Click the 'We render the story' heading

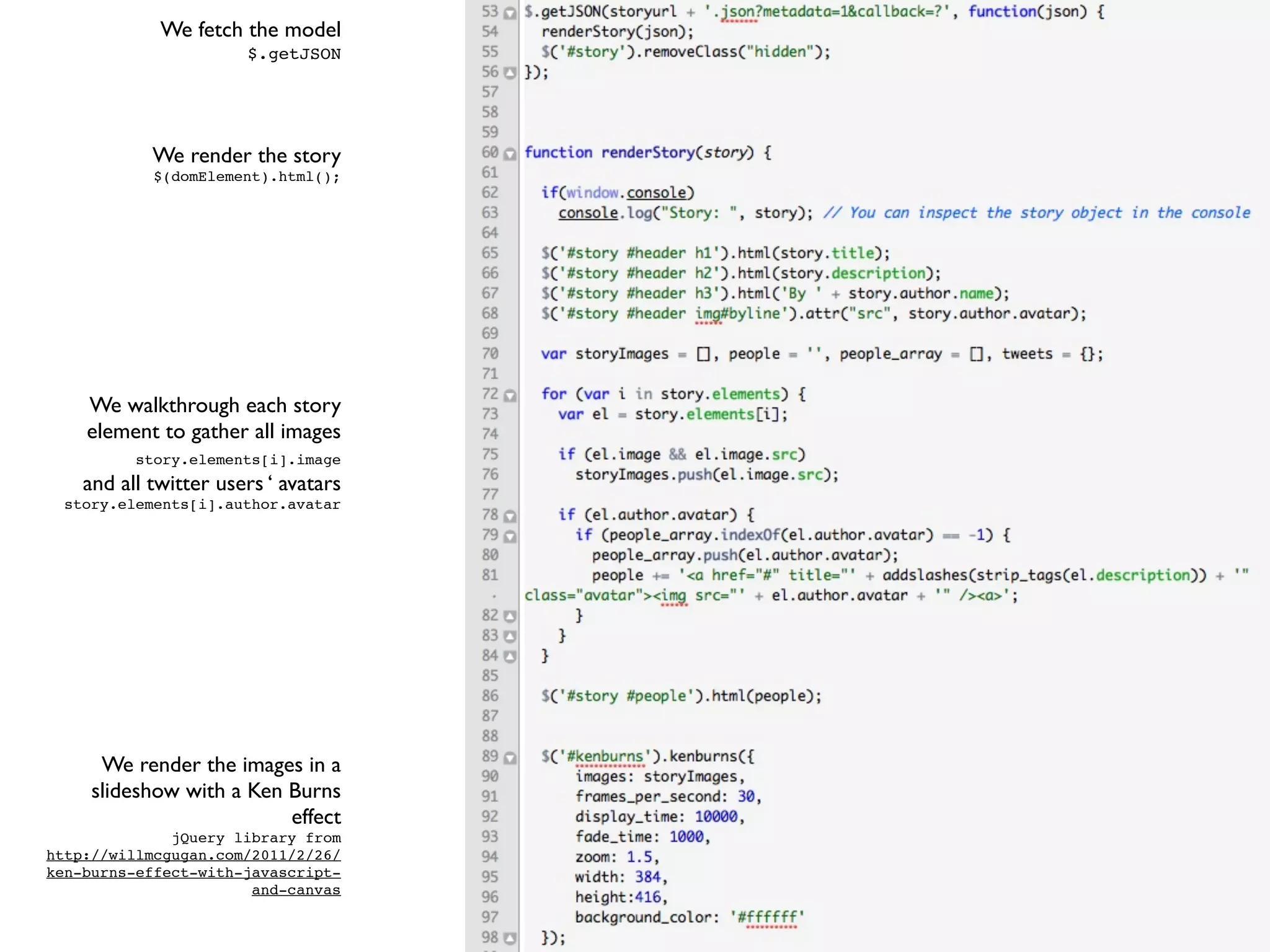tap(247, 155)
